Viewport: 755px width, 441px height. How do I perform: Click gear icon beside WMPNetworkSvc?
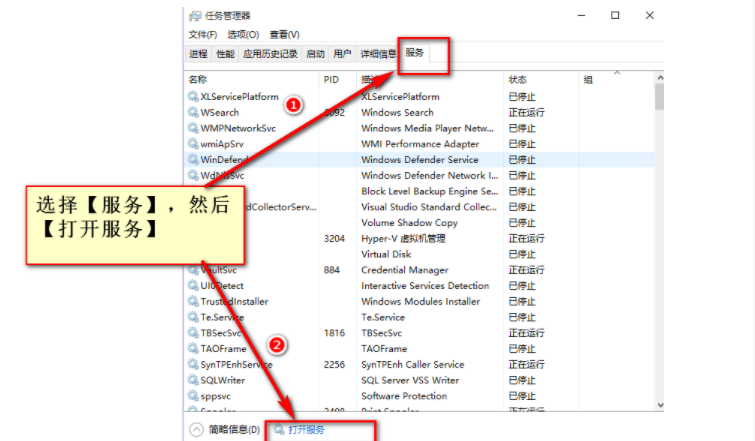[x=193, y=128]
